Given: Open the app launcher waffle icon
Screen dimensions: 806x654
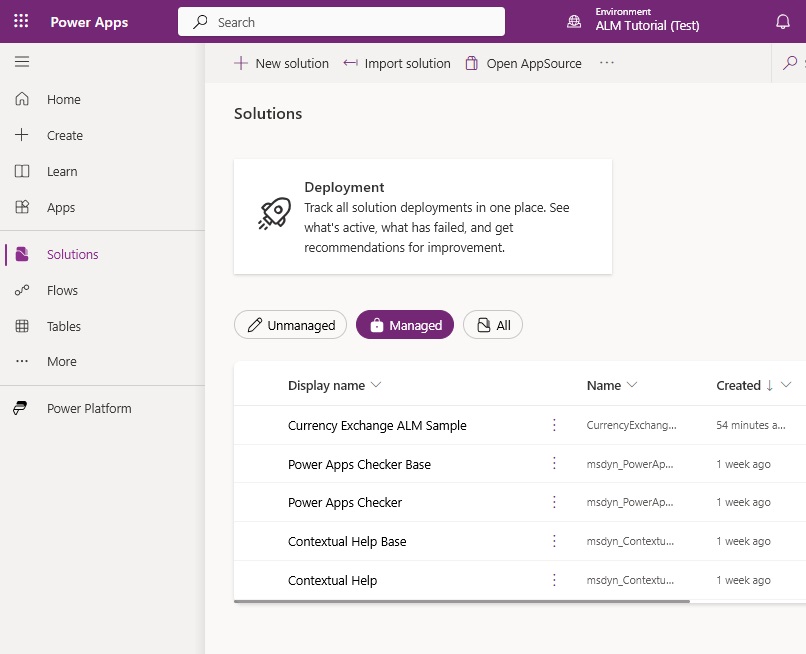Looking at the screenshot, I should (21, 21).
